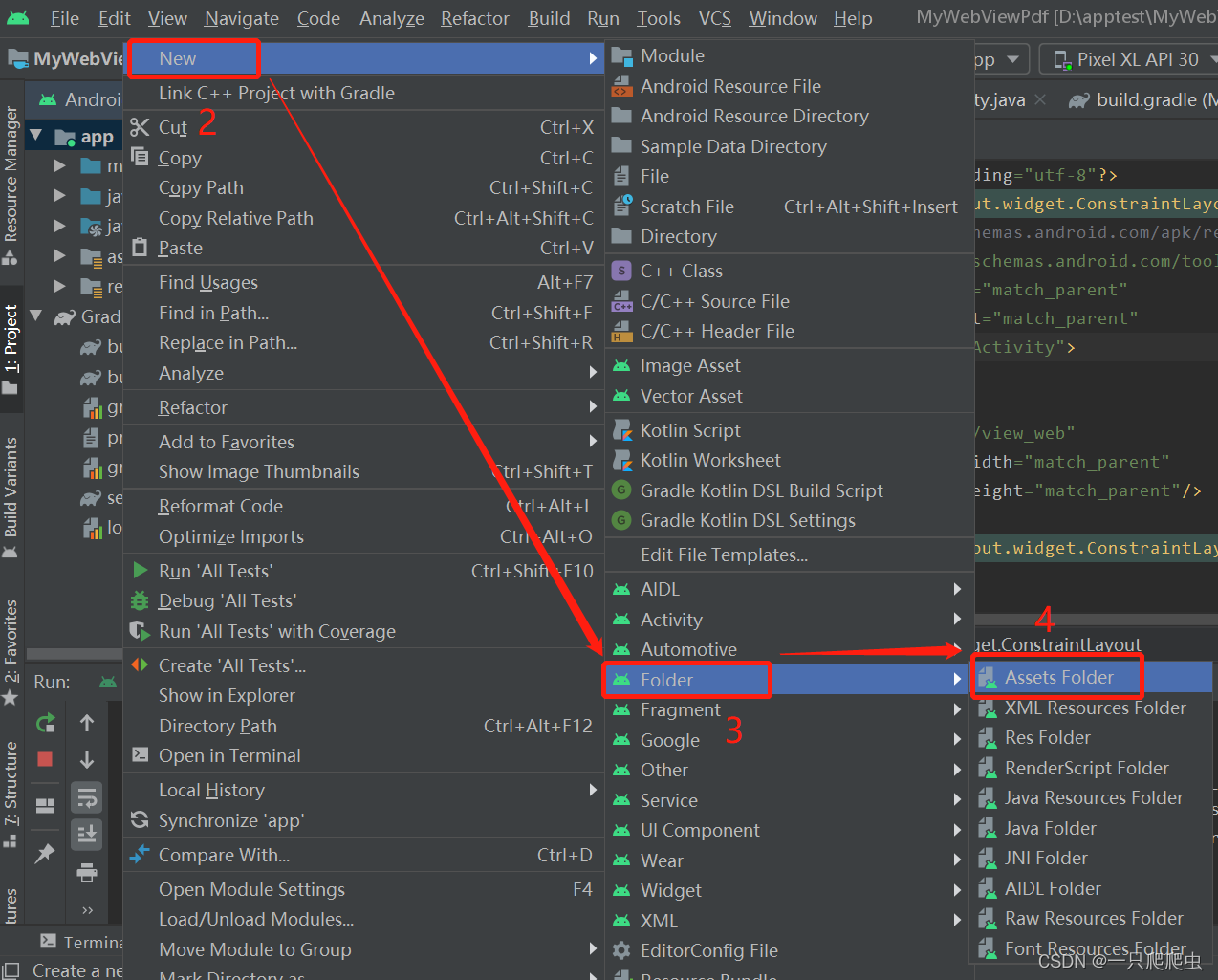Image resolution: width=1218 pixels, height=980 pixels.
Task: Open the 1: Project side tab
Action: pyautogui.click(x=11, y=349)
